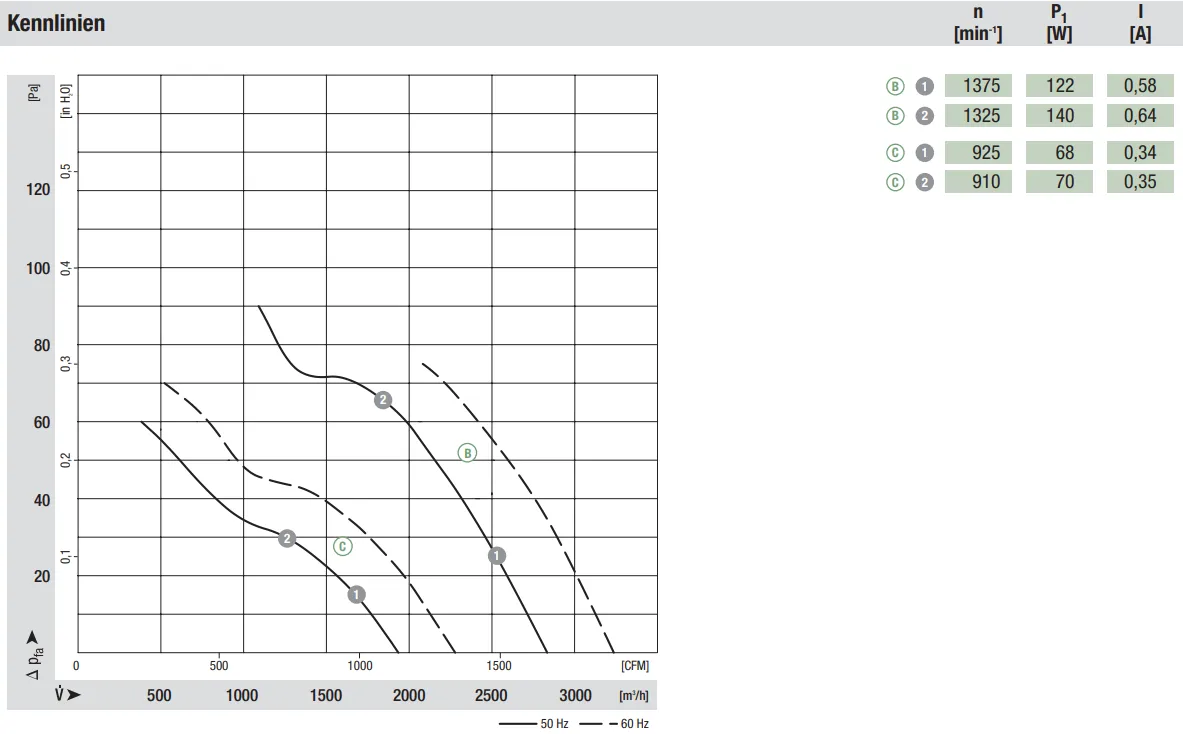Click the 2500 tick on the m³/h axis

pos(491,695)
